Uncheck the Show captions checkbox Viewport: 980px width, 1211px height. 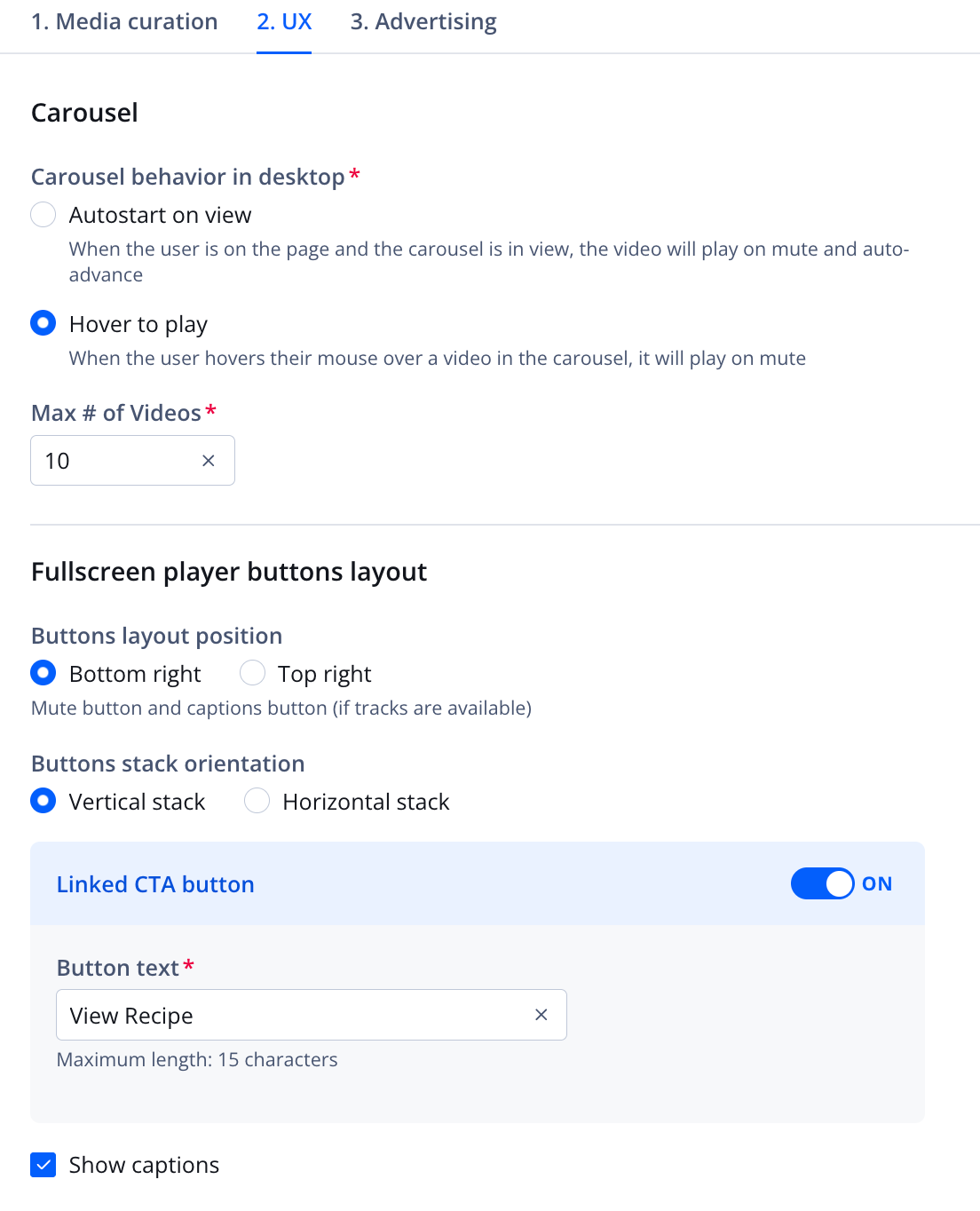(x=43, y=1164)
